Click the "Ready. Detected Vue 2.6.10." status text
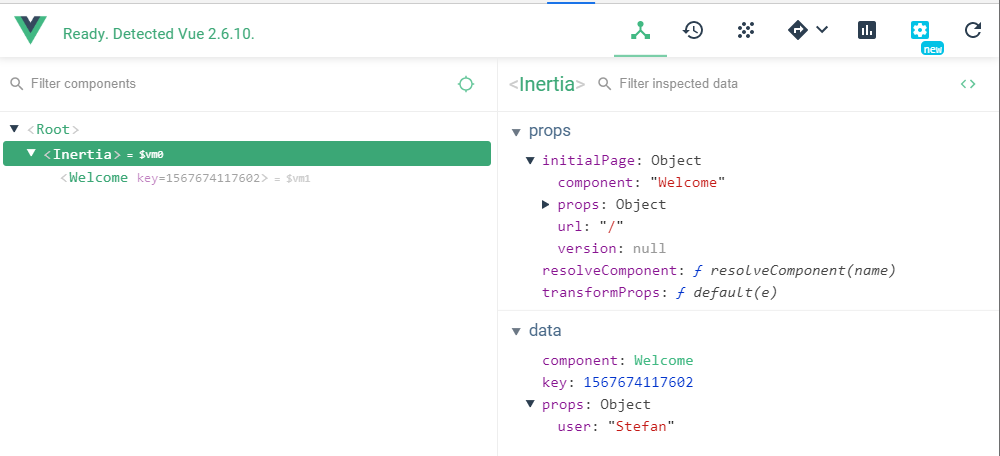1000x456 pixels. point(158,34)
